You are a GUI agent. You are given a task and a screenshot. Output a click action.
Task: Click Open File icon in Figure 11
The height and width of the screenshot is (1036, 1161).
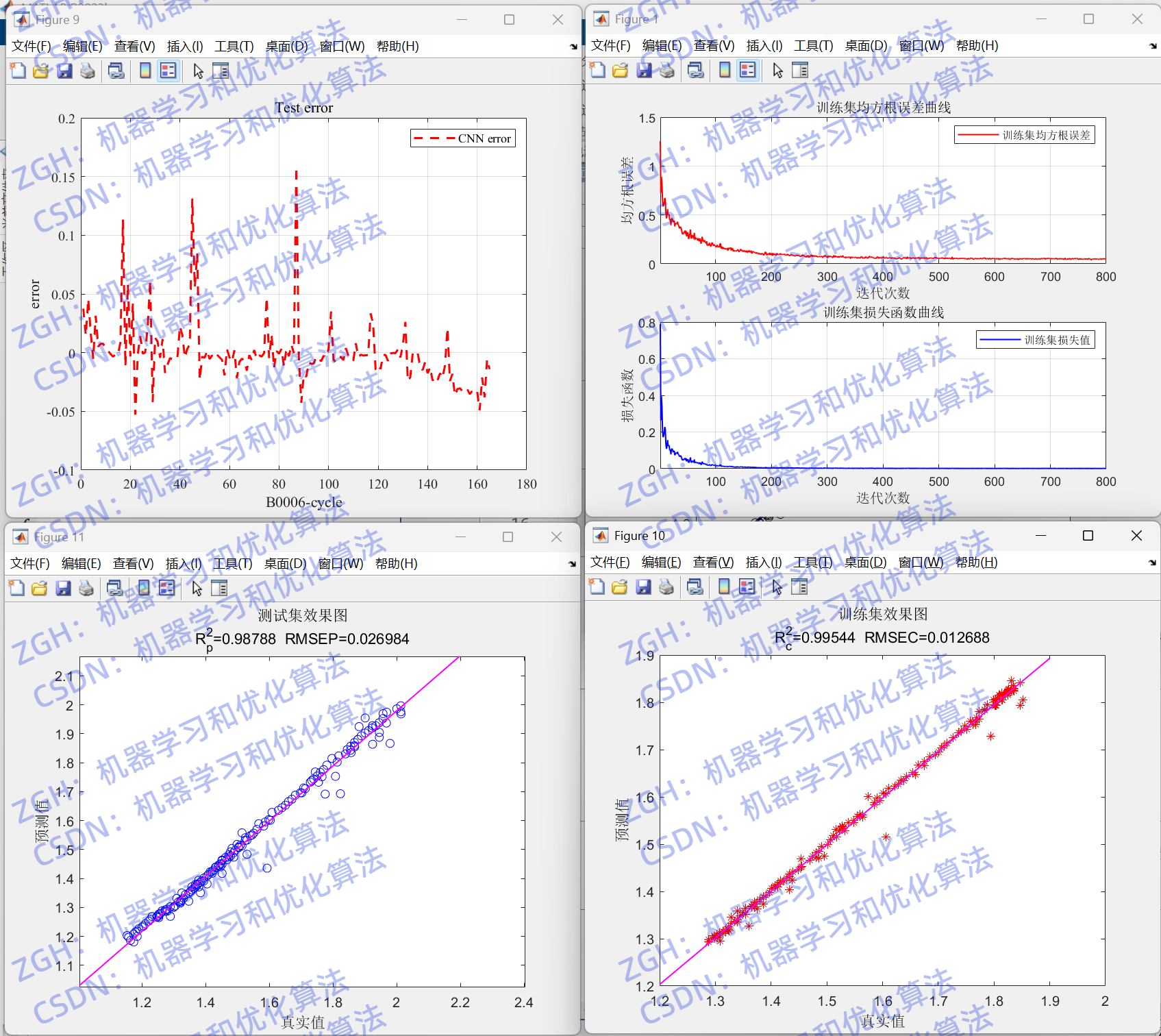point(40,588)
